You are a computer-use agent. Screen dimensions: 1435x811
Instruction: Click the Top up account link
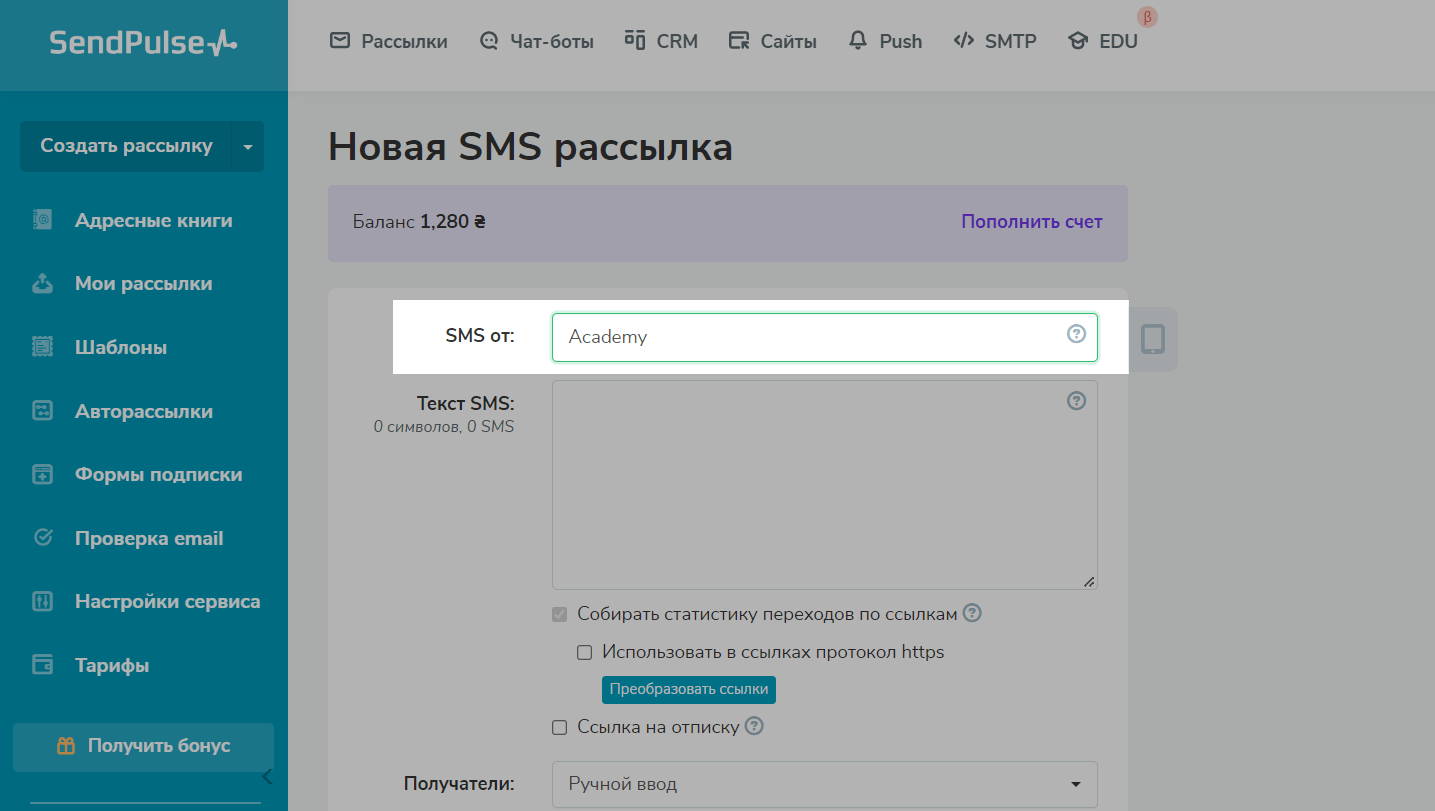click(1031, 222)
